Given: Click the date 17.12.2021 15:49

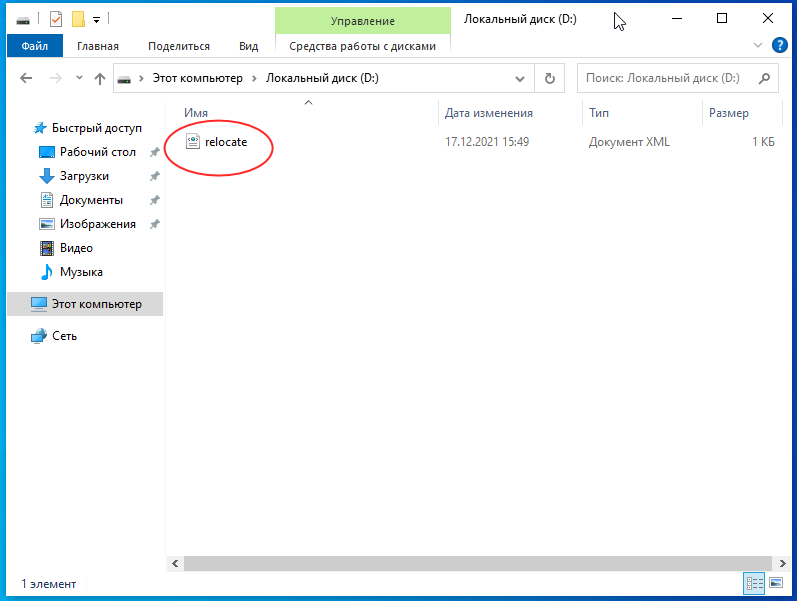Looking at the screenshot, I should click(x=487, y=142).
